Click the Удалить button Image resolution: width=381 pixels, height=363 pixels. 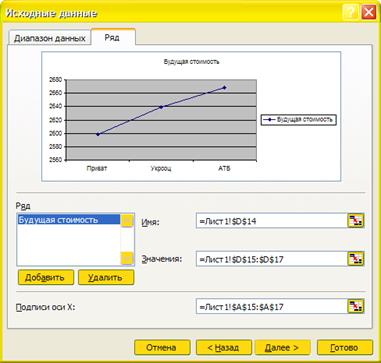click(106, 277)
